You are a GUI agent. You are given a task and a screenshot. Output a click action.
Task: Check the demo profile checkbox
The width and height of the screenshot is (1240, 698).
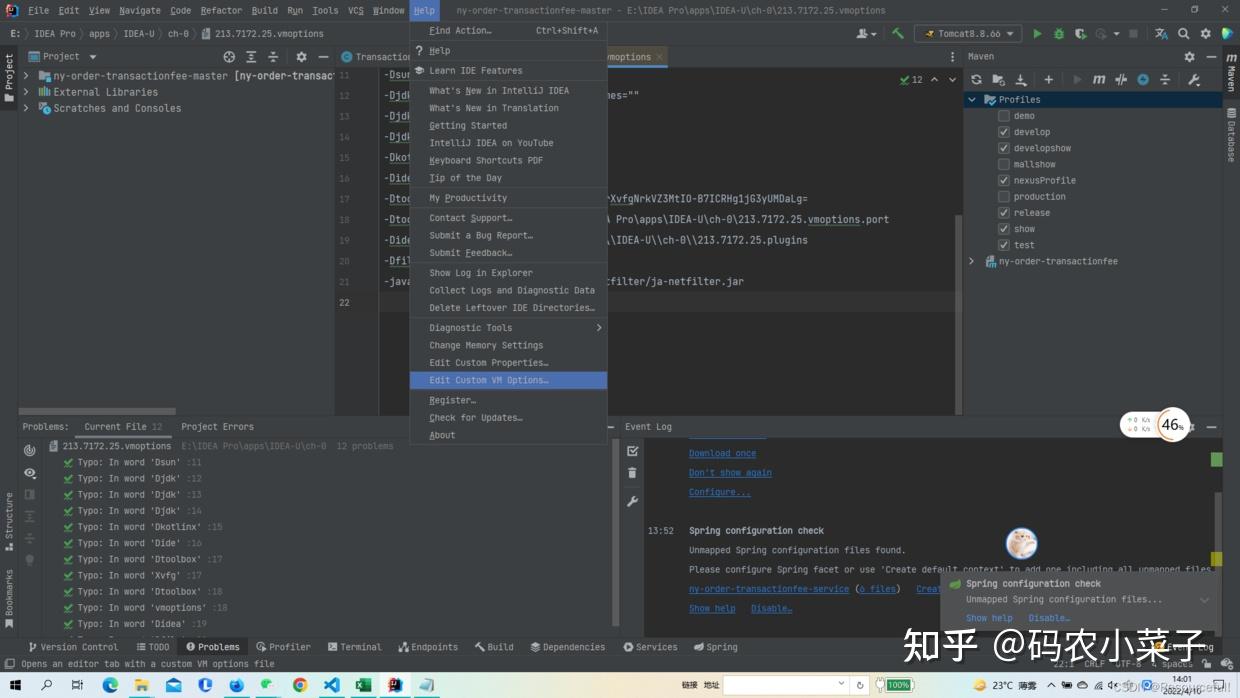click(x=1003, y=115)
